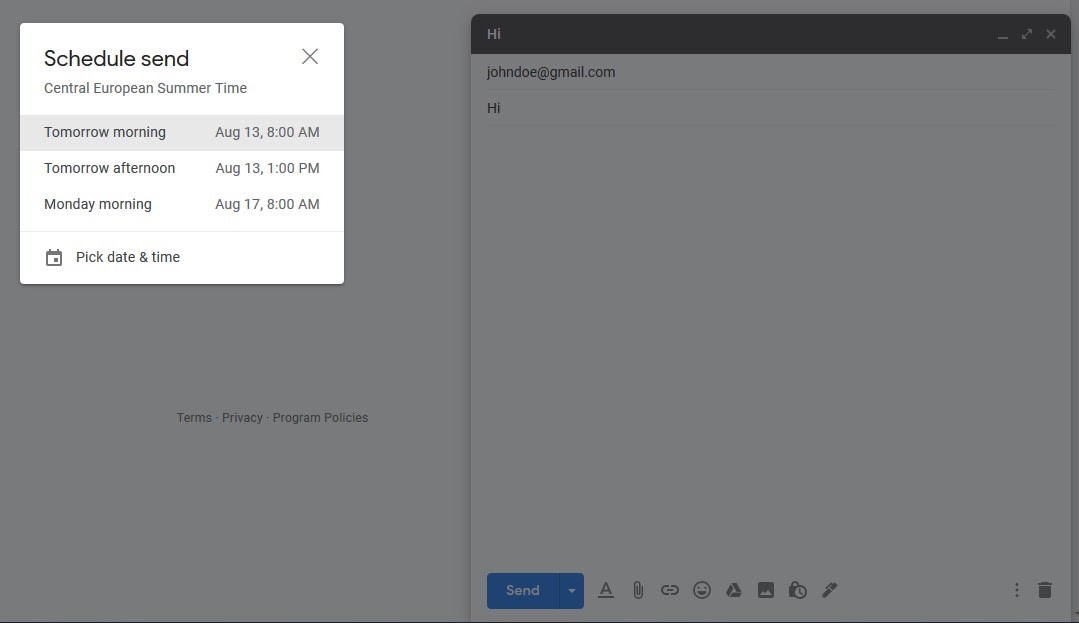Click the Schedule send heading
Viewport: 1079px width, 623px height.
tap(116, 59)
